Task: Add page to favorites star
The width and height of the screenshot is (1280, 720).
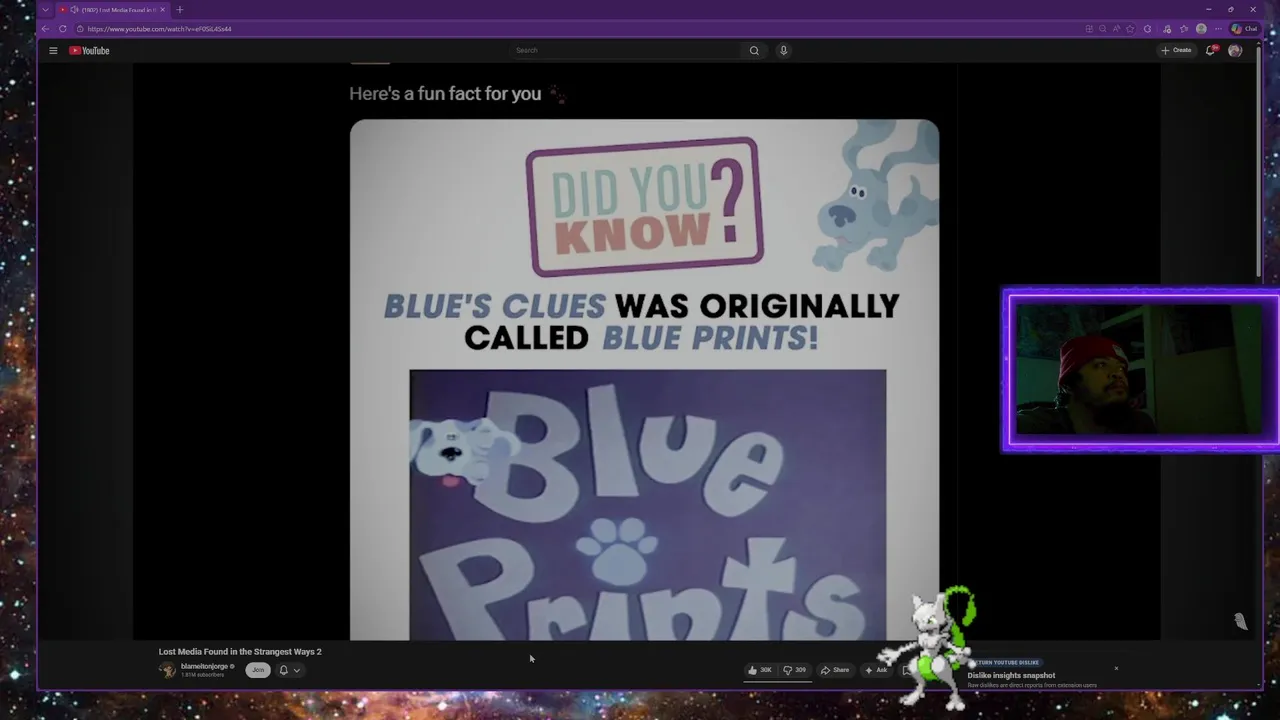Action: point(1130,29)
